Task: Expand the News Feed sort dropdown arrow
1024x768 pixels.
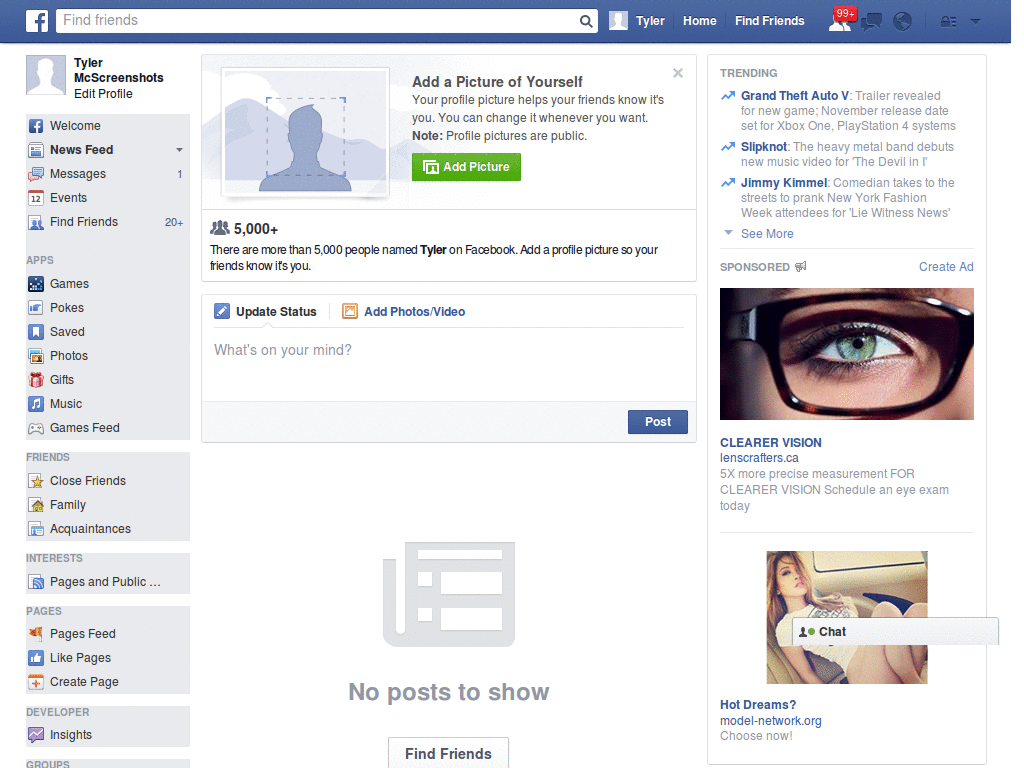Action: 179,150
